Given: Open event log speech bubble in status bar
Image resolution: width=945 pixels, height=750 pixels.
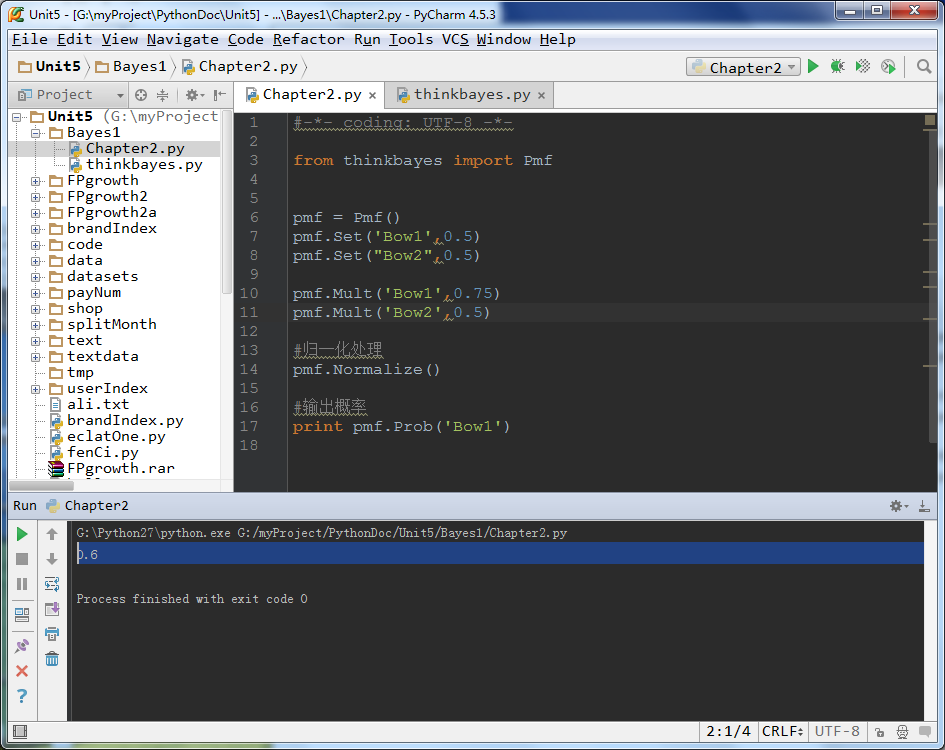Looking at the screenshot, I should click(925, 732).
